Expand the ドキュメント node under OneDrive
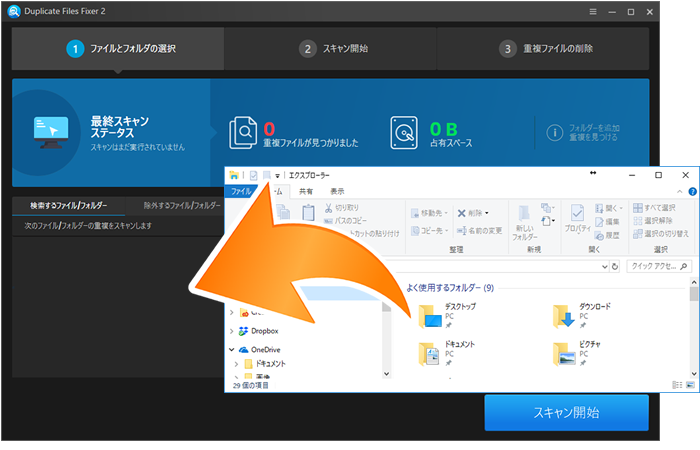Viewport: 700px width, 450px height. click(236, 364)
